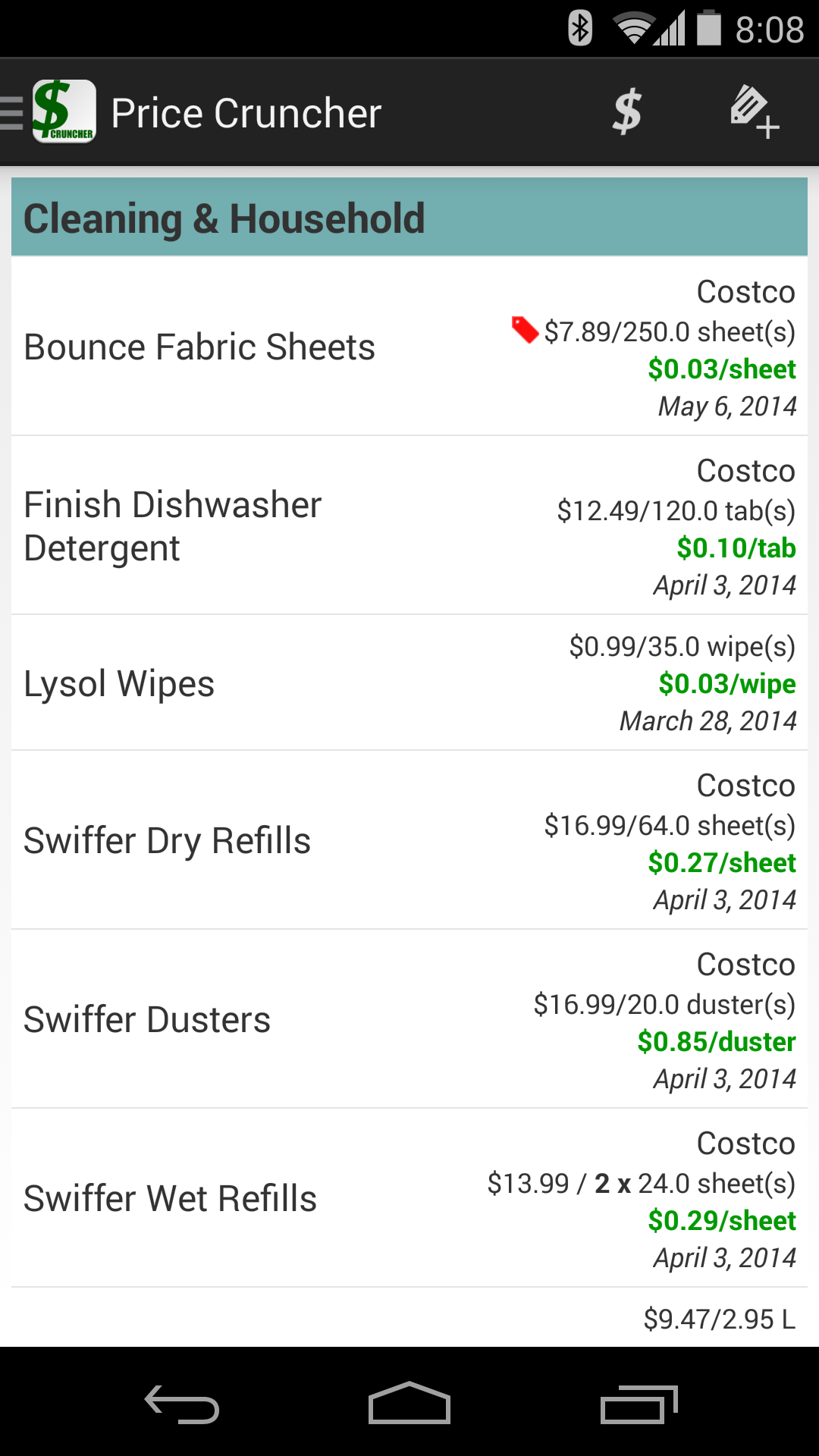The height and width of the screenshot is (1456, 819).
Task: Select Swiffer Dusters list item
Action: [147, 1020]
